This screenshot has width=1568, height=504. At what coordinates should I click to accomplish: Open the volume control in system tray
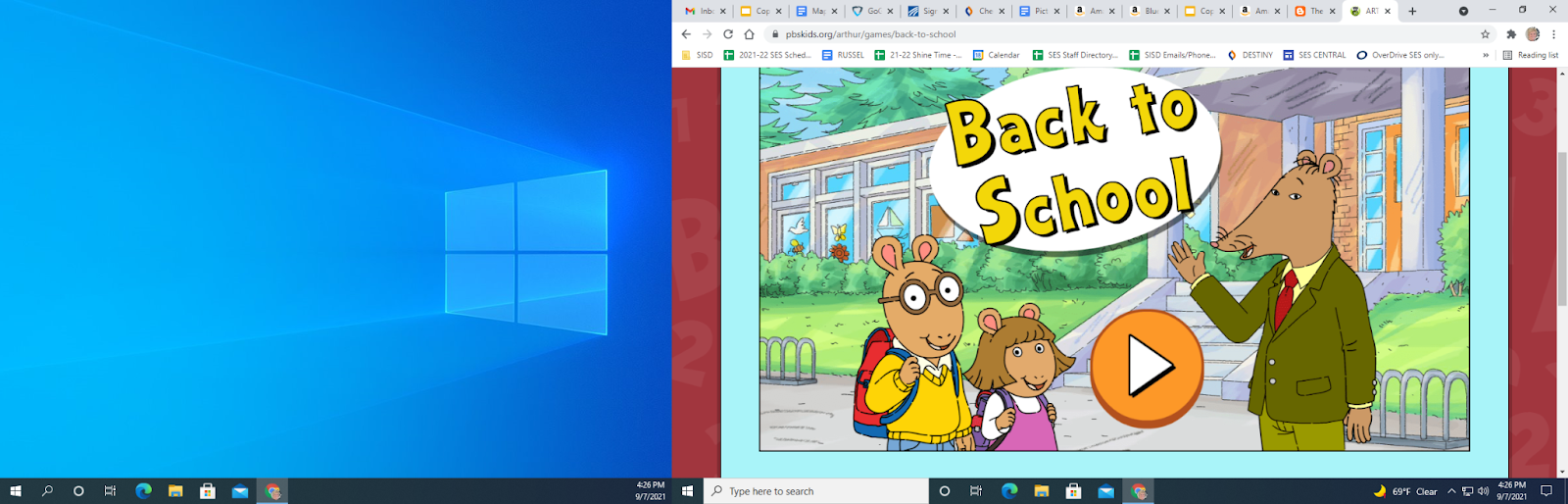(1483, 491)
